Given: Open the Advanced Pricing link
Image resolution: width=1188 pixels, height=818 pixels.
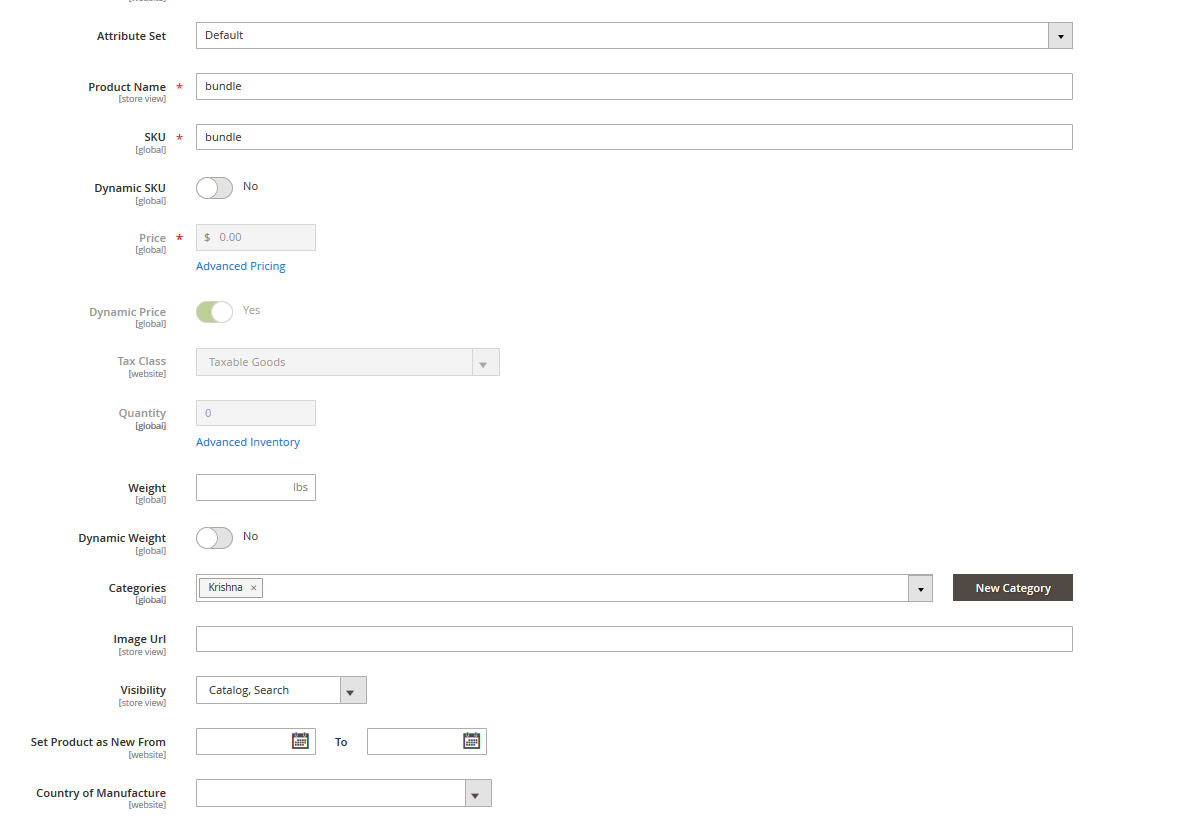Looking at the screenshot, I should pyautogui.click(x=241, y=266).
